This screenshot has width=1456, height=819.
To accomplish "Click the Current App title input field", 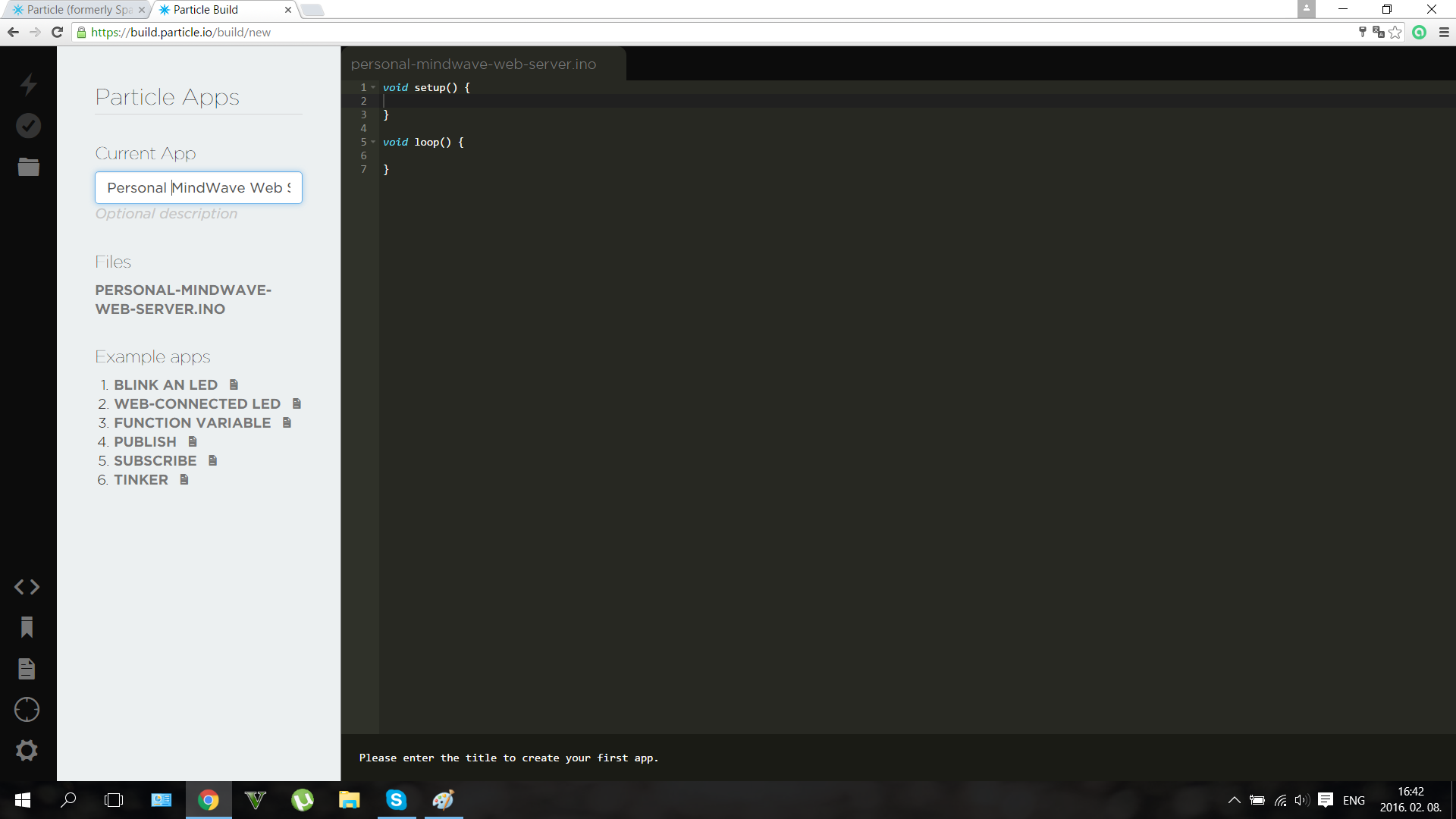I will point(198,188).
